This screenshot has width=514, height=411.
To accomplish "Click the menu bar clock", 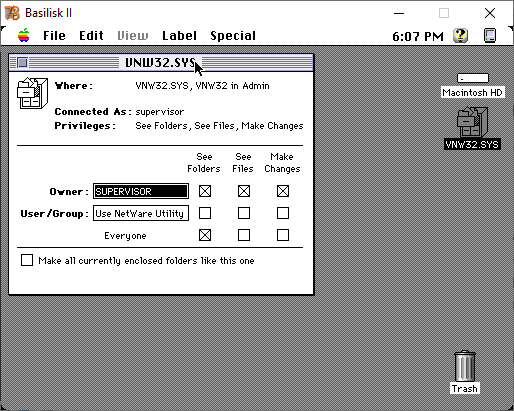I will pyautogui.click(x=418, y=36).
